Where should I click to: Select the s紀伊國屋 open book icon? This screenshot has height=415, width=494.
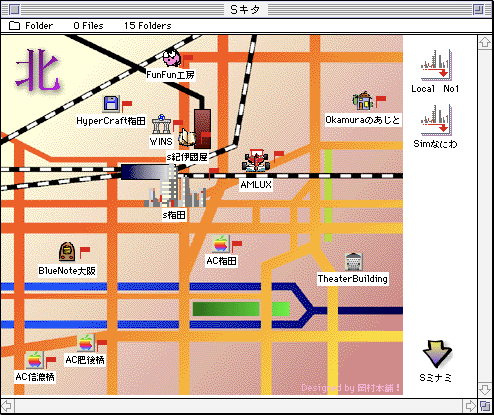pos(187,137)
